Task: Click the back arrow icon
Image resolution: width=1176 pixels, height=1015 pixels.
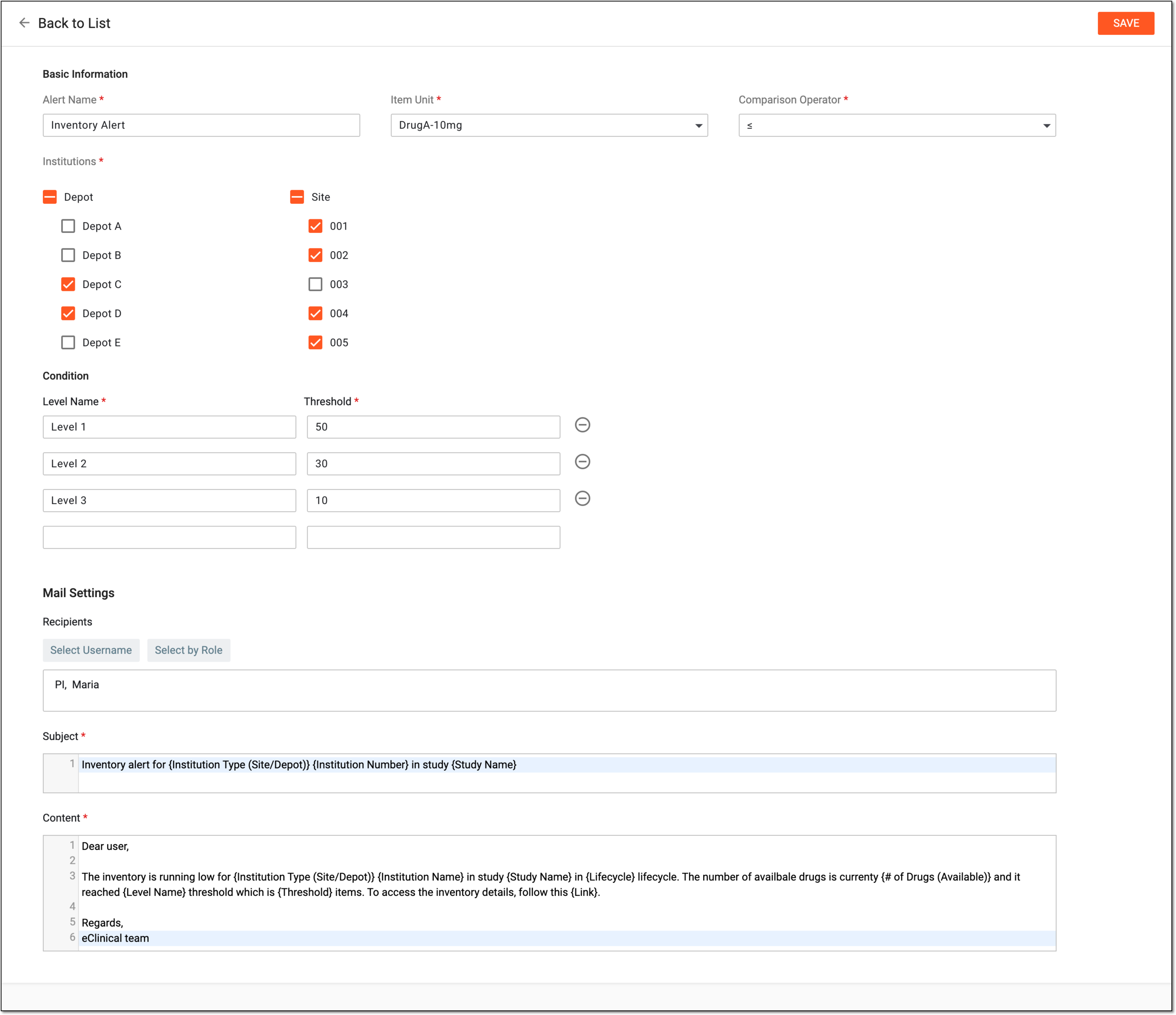Action: point(24,23)
